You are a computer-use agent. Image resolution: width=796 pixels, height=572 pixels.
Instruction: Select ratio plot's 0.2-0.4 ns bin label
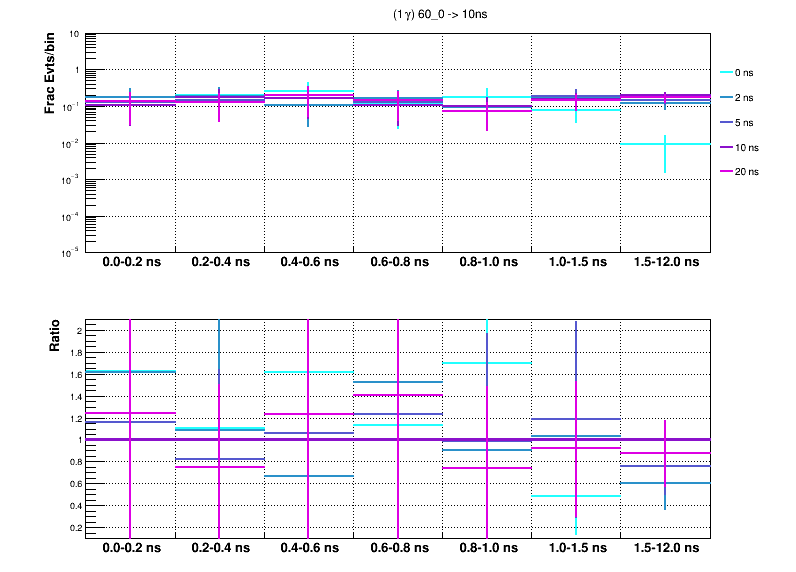(x=219, y=549)
